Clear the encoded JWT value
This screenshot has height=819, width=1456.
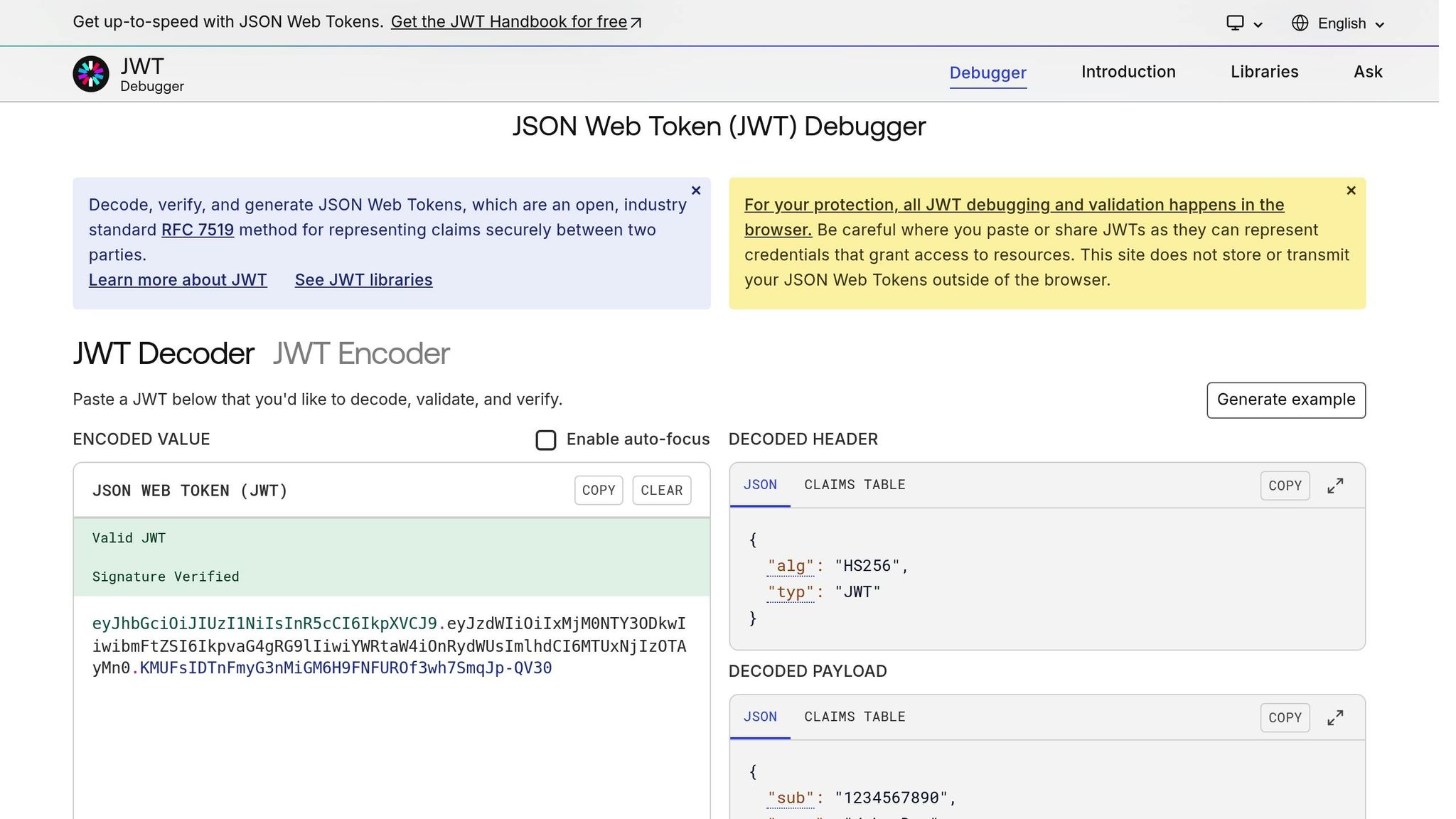pos(661,490)
